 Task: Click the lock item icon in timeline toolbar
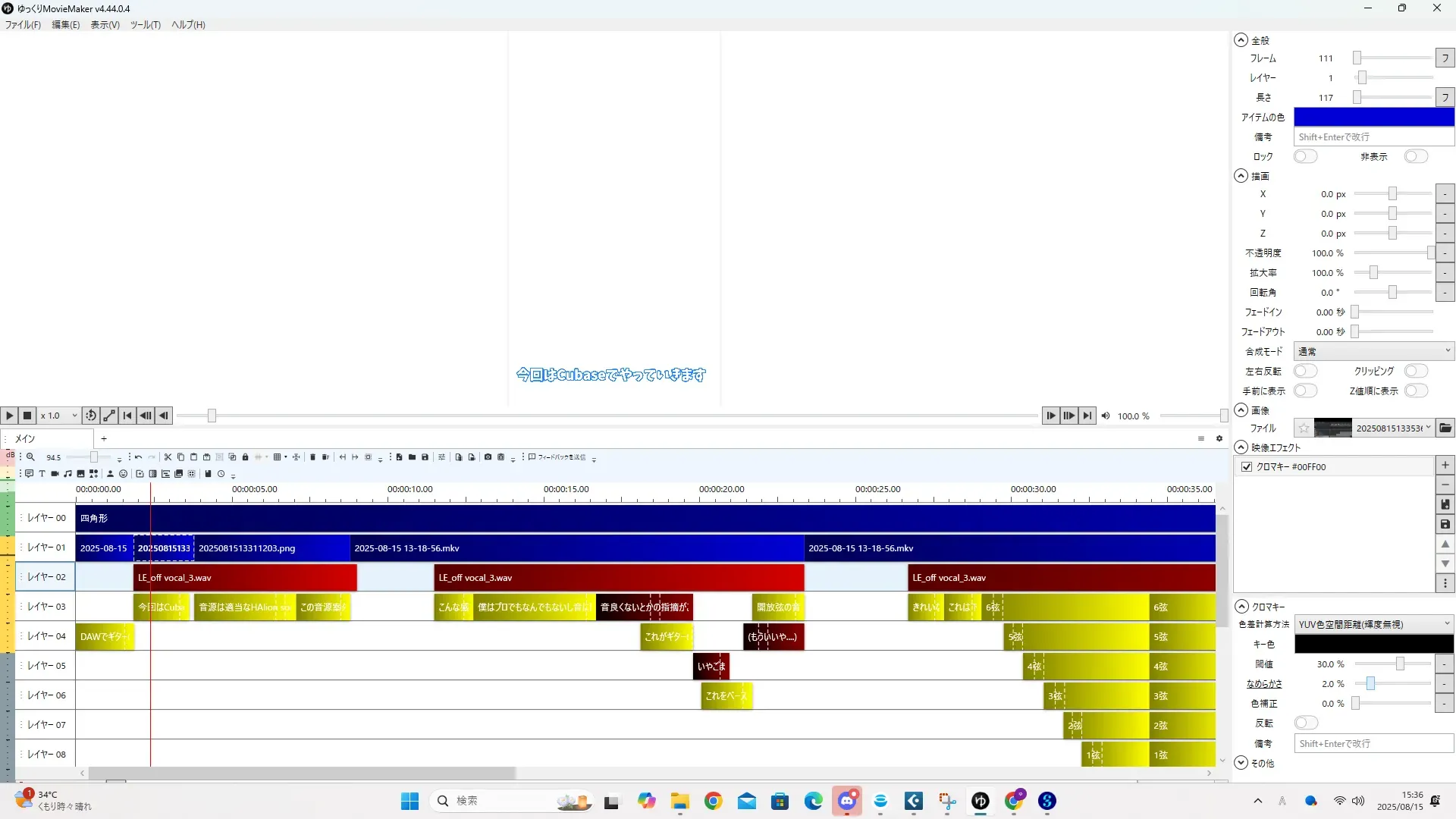[245, 457]
